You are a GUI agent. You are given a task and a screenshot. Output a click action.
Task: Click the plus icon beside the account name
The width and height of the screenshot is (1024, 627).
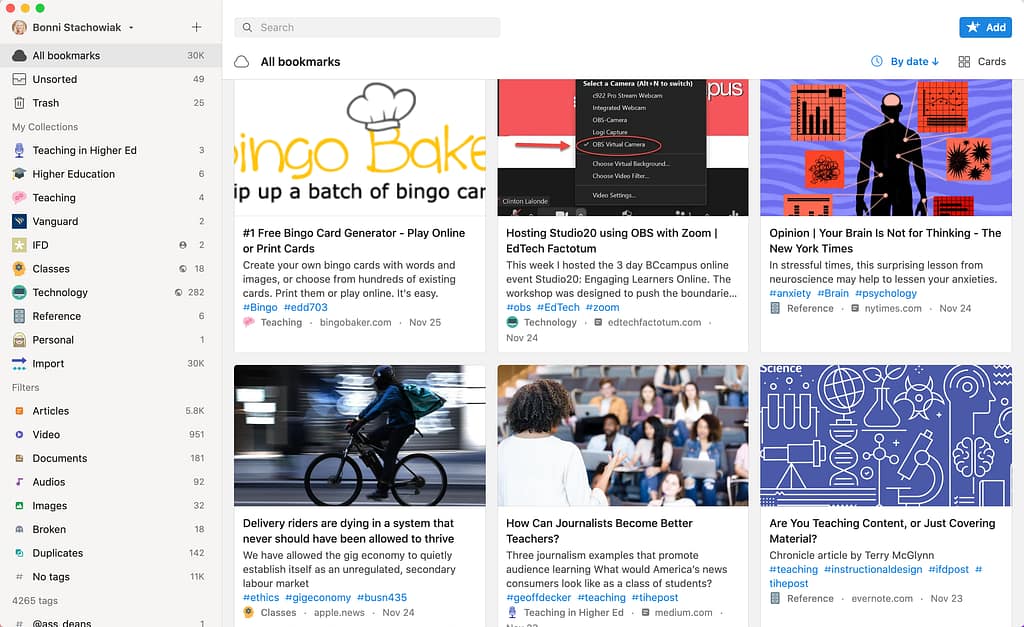(x=196, y=27)
